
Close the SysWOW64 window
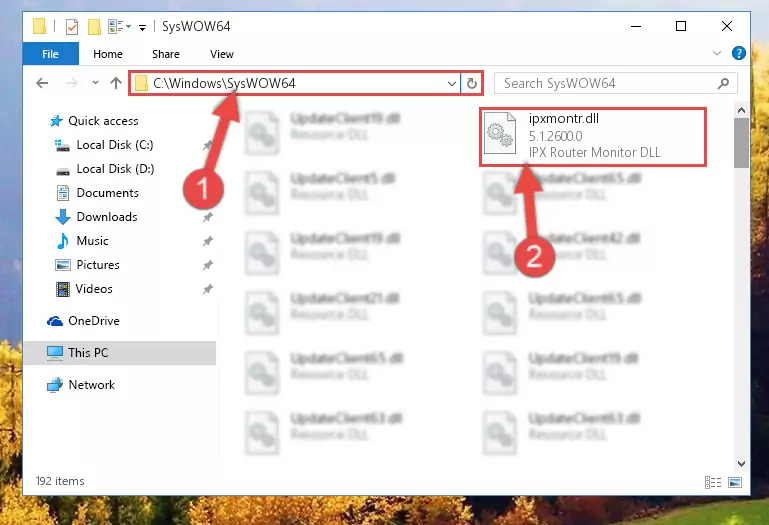coord(727,26)
